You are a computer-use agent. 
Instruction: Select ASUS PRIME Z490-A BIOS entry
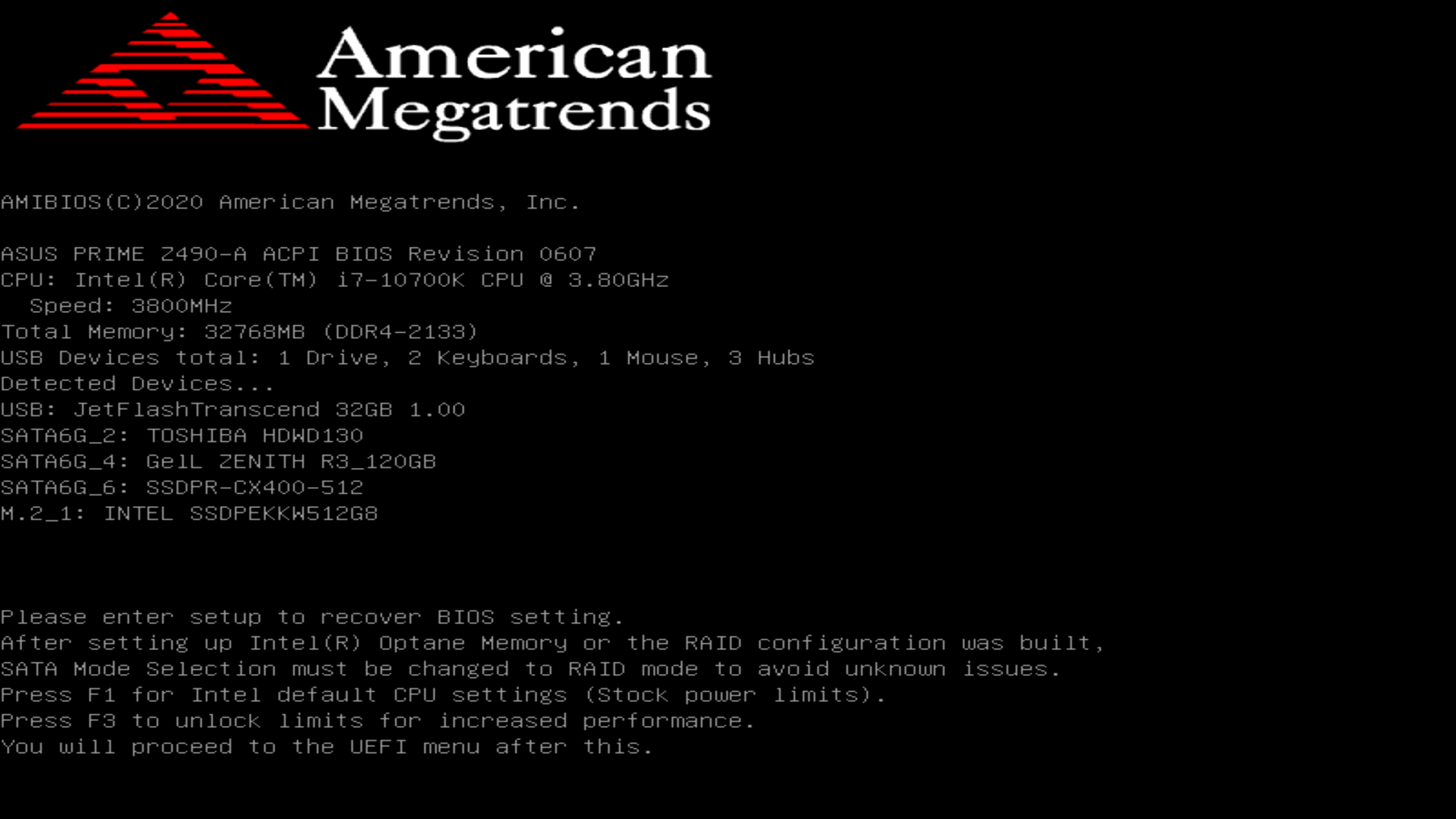pos(298,253)
